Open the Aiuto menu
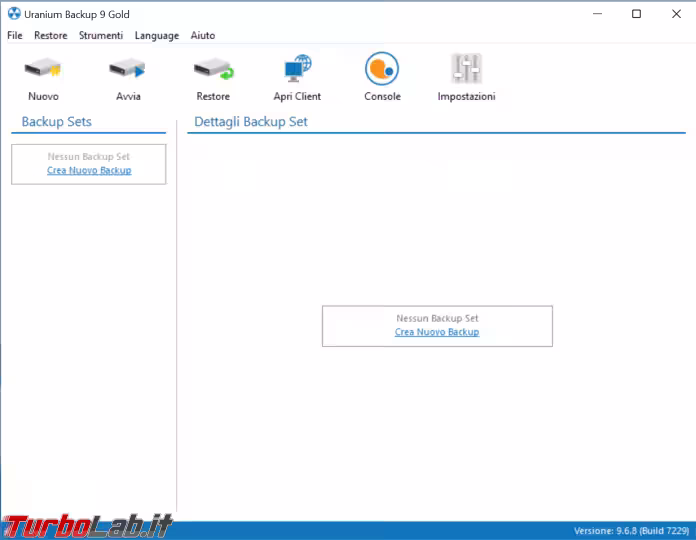Screen dimensions: 696x540 (x=203, y=35)
